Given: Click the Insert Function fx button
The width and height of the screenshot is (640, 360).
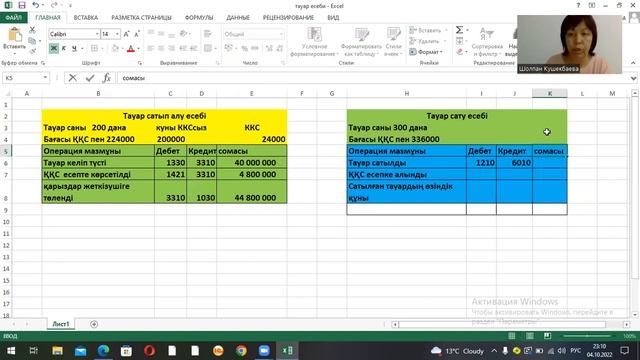Looking at the screenshot, I should 107,78.
